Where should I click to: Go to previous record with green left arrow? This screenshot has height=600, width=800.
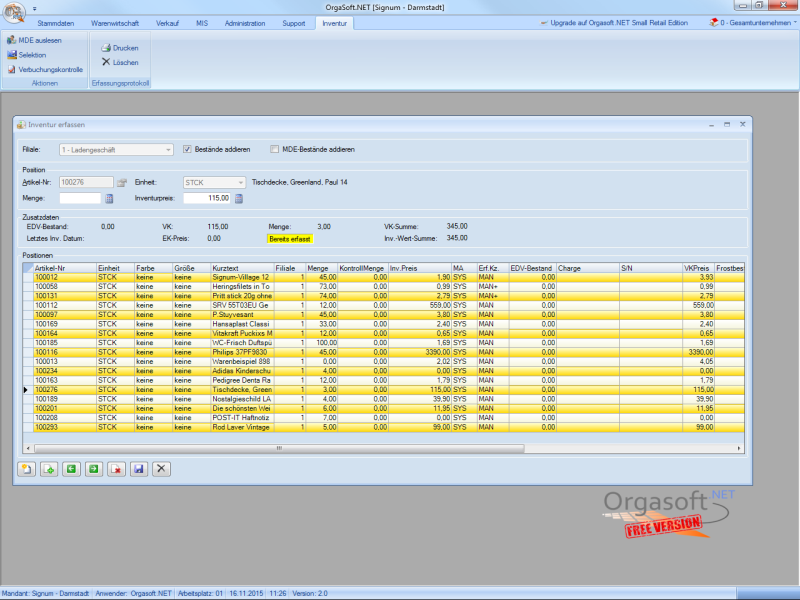pyautogui.click(x=72, y=468)
